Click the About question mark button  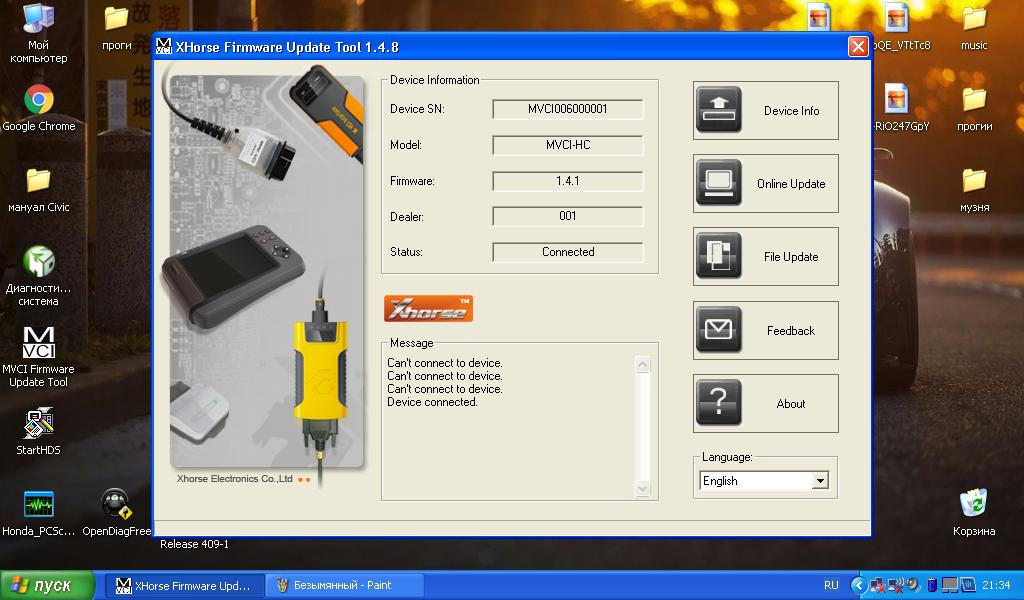coord(765,404)
